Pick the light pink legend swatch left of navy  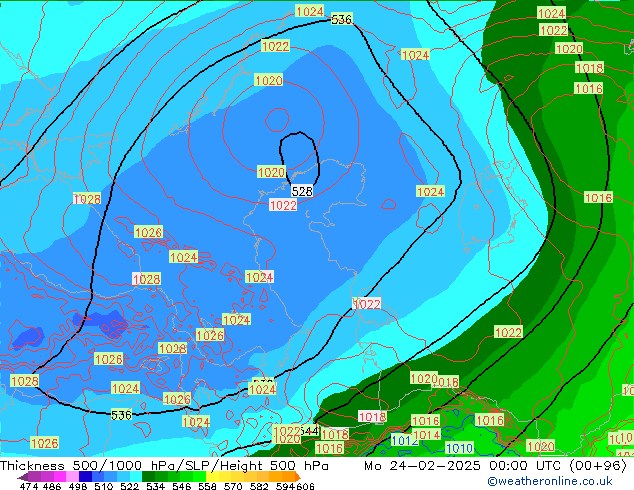[72, 477]
